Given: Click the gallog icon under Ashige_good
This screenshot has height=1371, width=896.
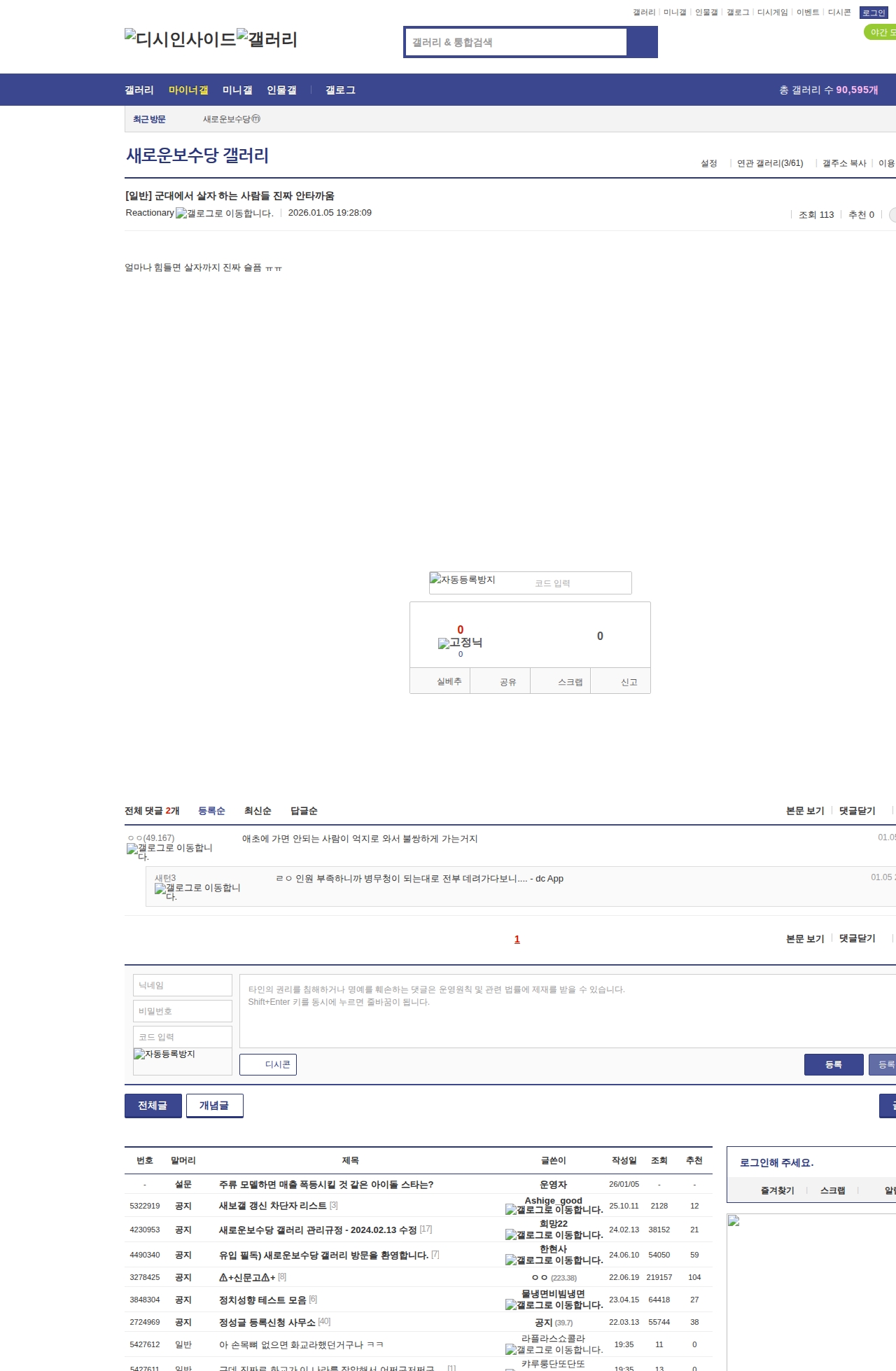Looking at the screenshot, I should [x=554, y=1209].
